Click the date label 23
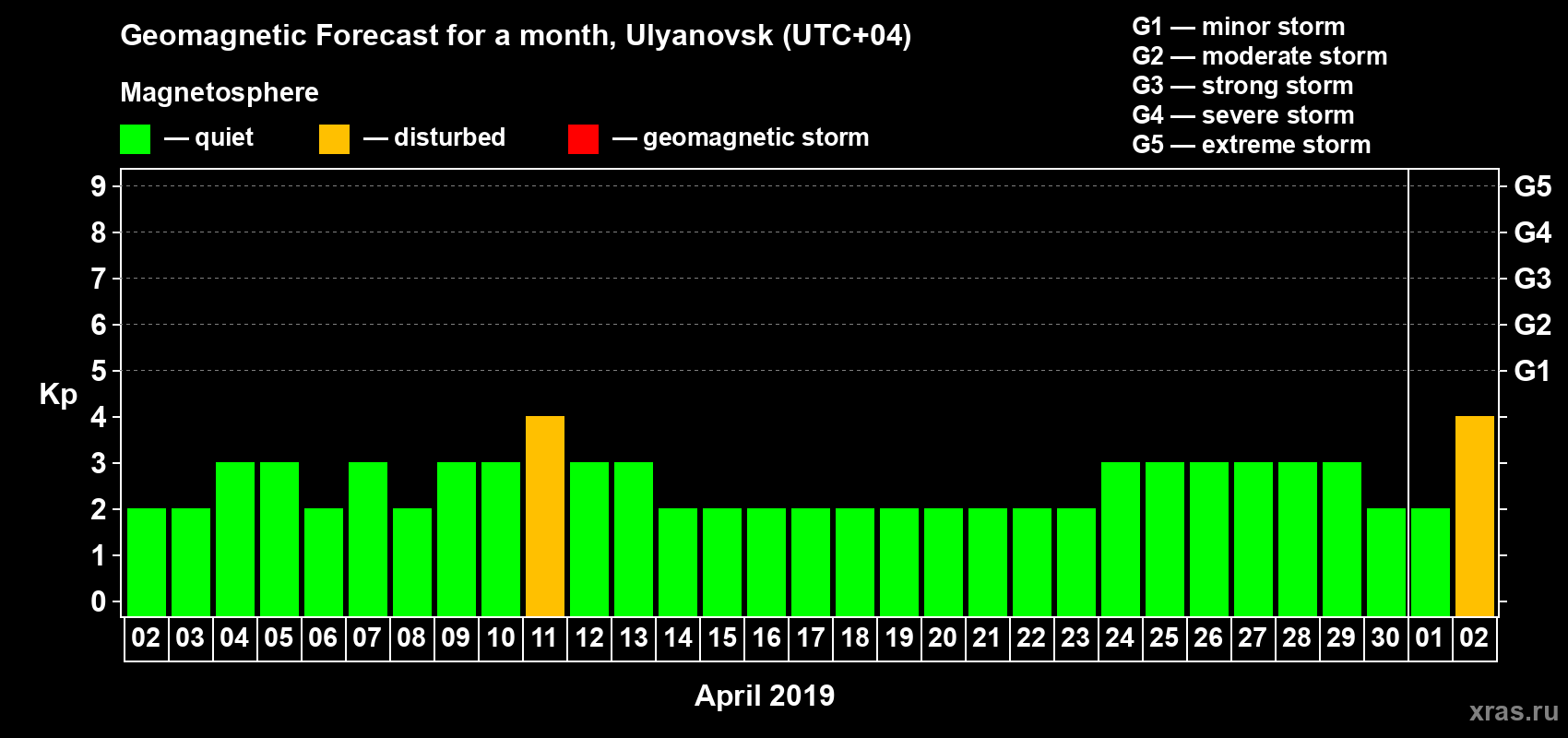 [1075, 638]
